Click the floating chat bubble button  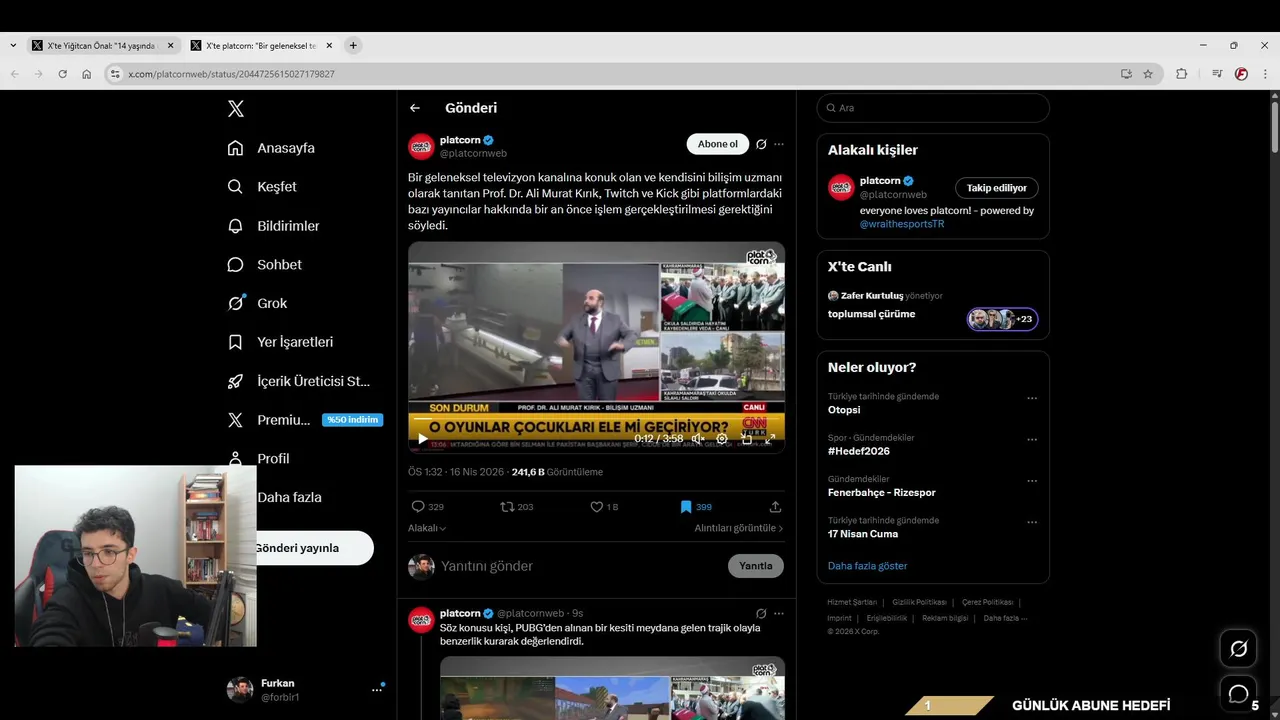[x=1238, y=693]
